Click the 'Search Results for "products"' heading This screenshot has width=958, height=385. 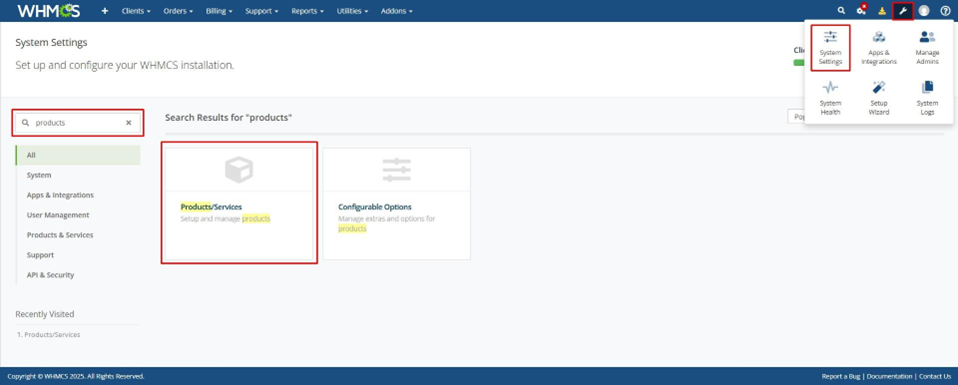pos(229,117)
